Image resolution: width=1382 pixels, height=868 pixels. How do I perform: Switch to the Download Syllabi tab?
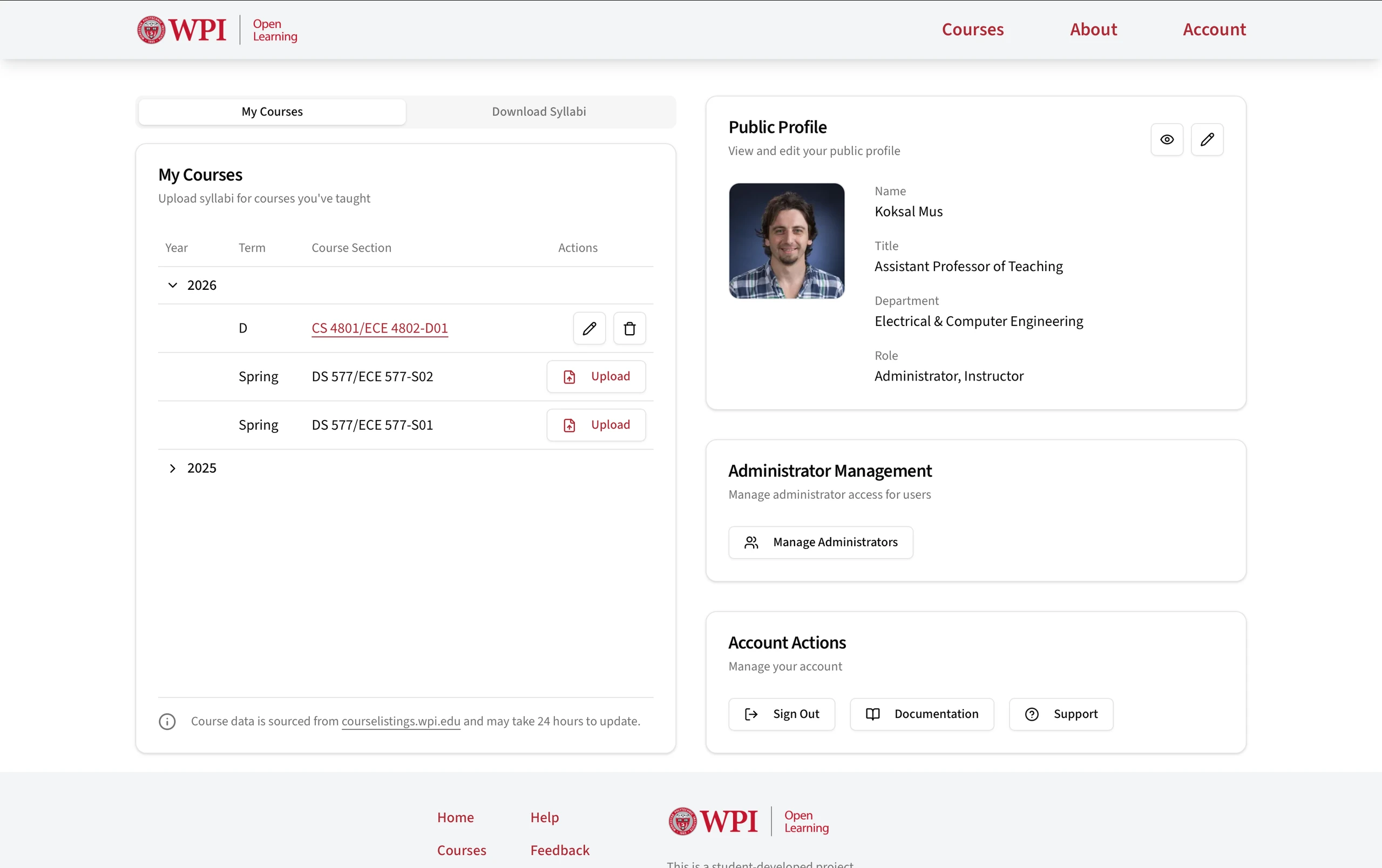(x=538, y=111)
